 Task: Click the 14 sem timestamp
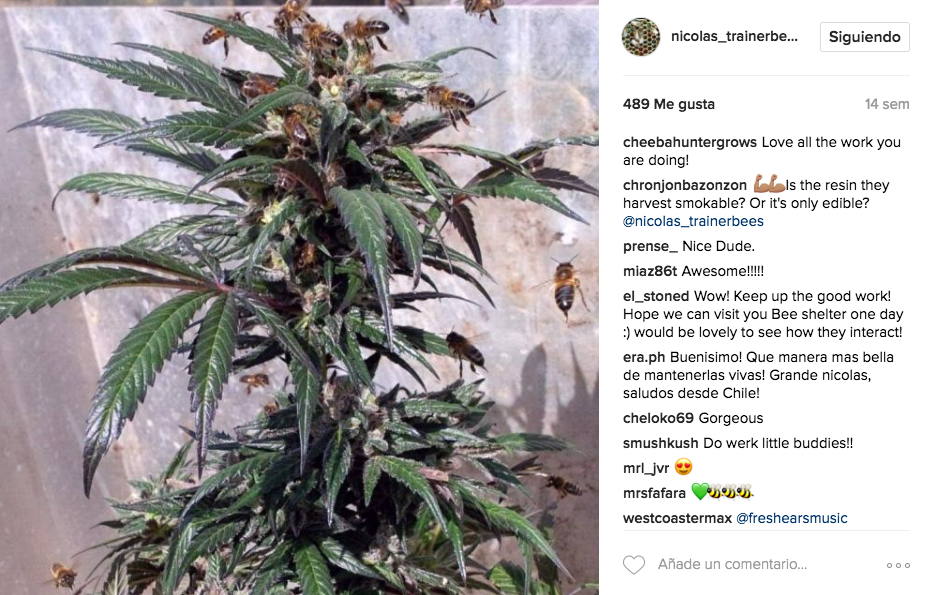[x=886, y=105]
